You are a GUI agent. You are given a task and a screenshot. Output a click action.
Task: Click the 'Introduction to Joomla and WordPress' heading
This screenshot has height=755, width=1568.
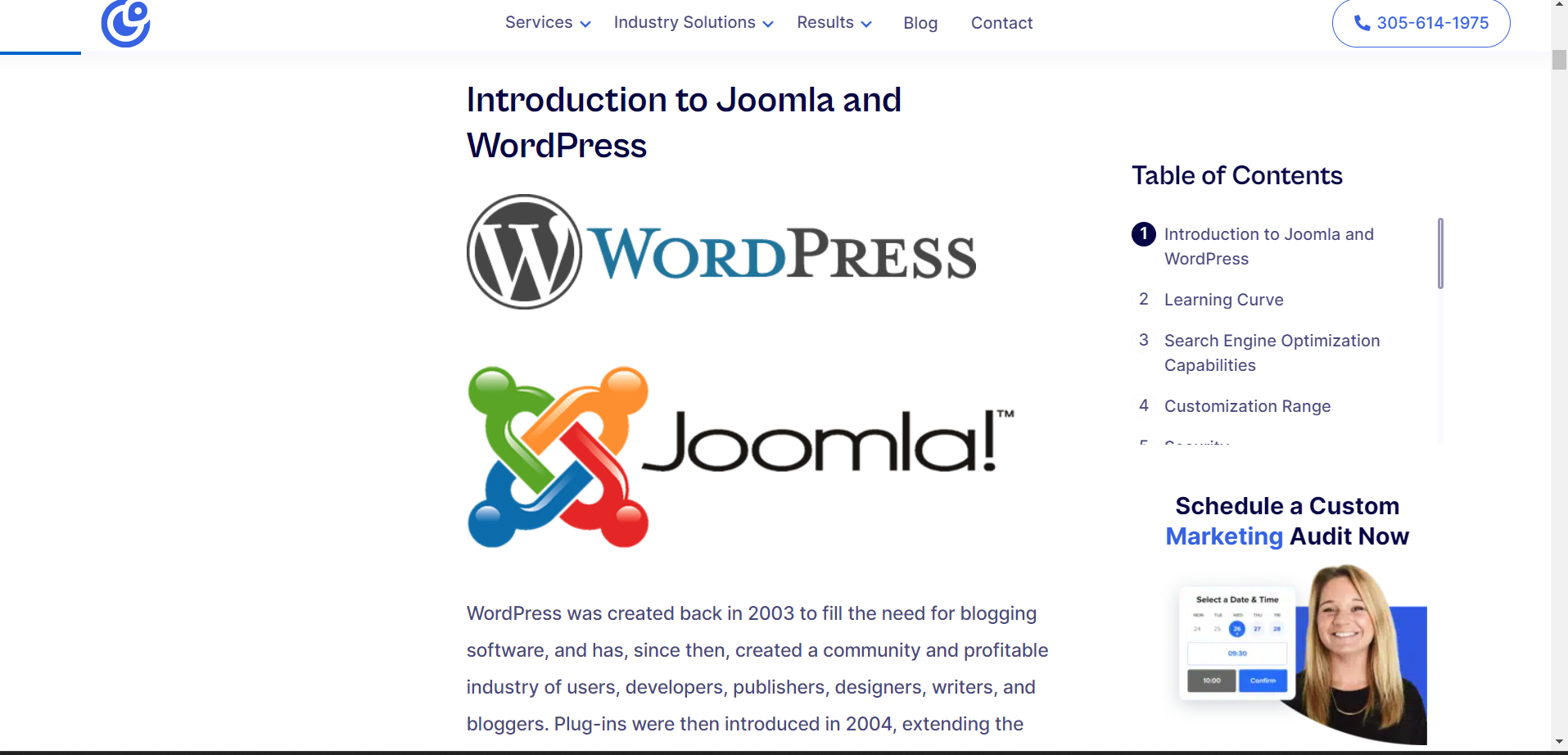684,123
